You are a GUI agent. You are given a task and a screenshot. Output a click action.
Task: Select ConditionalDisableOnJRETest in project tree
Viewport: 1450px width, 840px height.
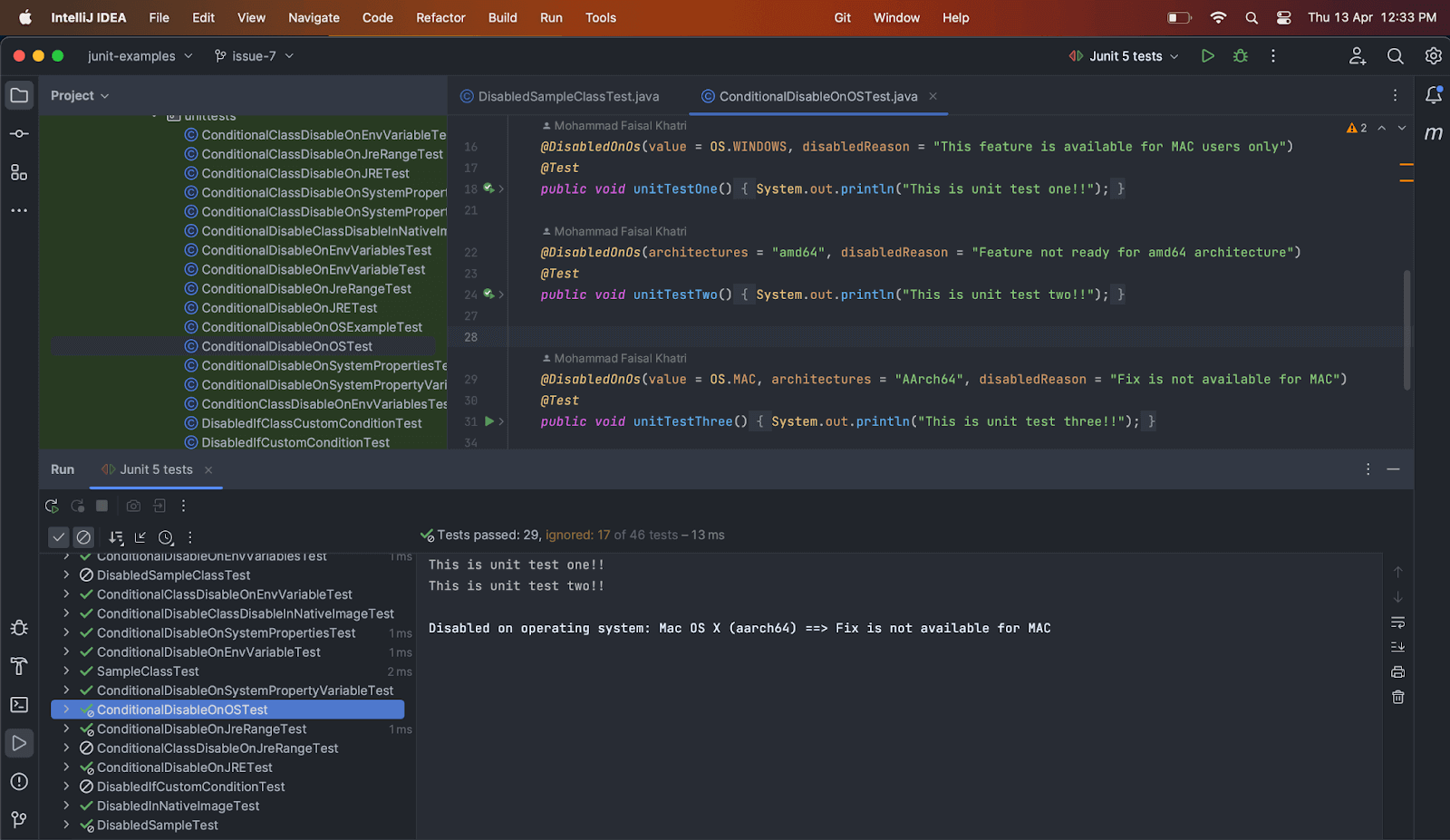point(289,308)
